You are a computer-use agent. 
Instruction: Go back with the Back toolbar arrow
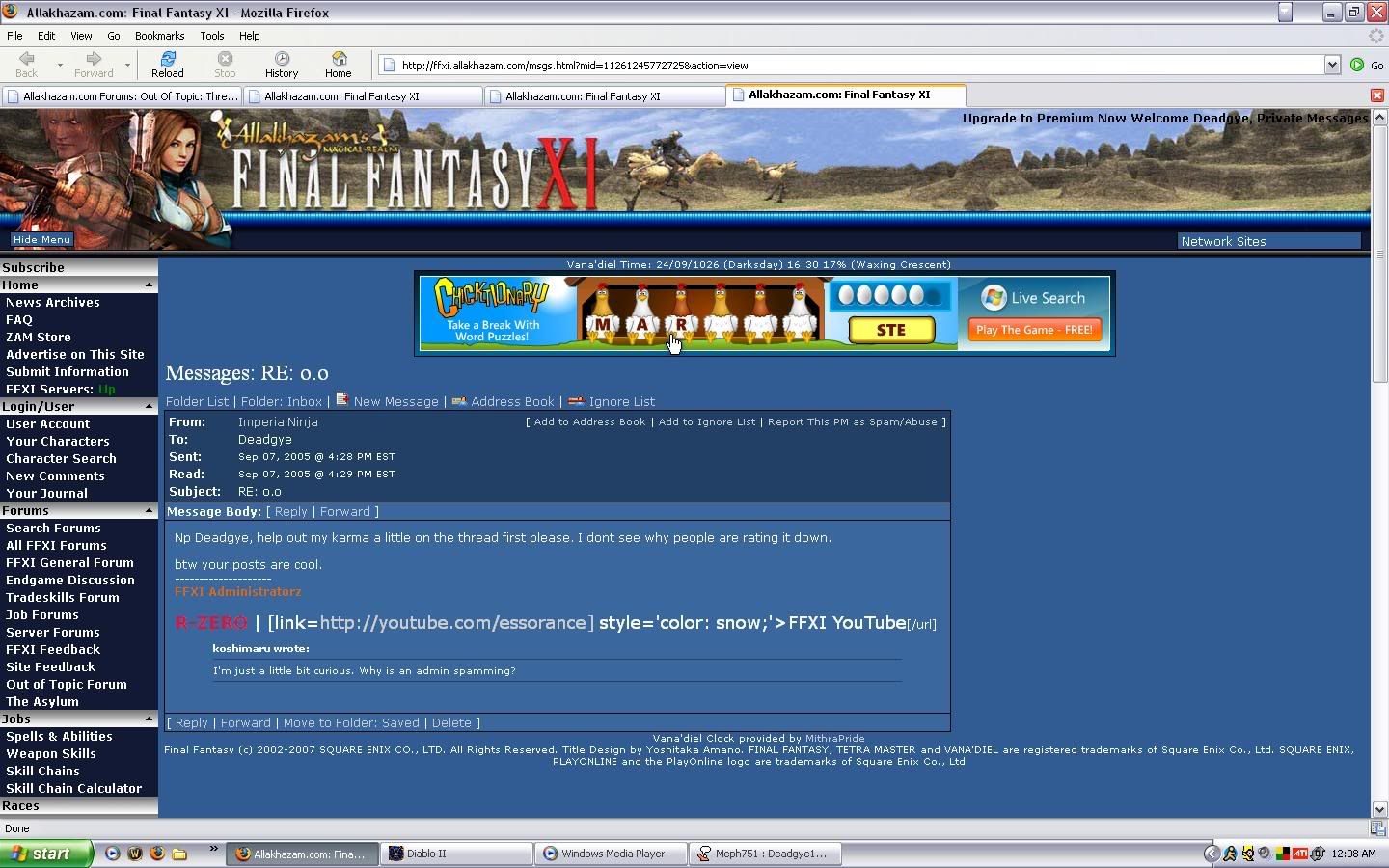coord(26,65)
